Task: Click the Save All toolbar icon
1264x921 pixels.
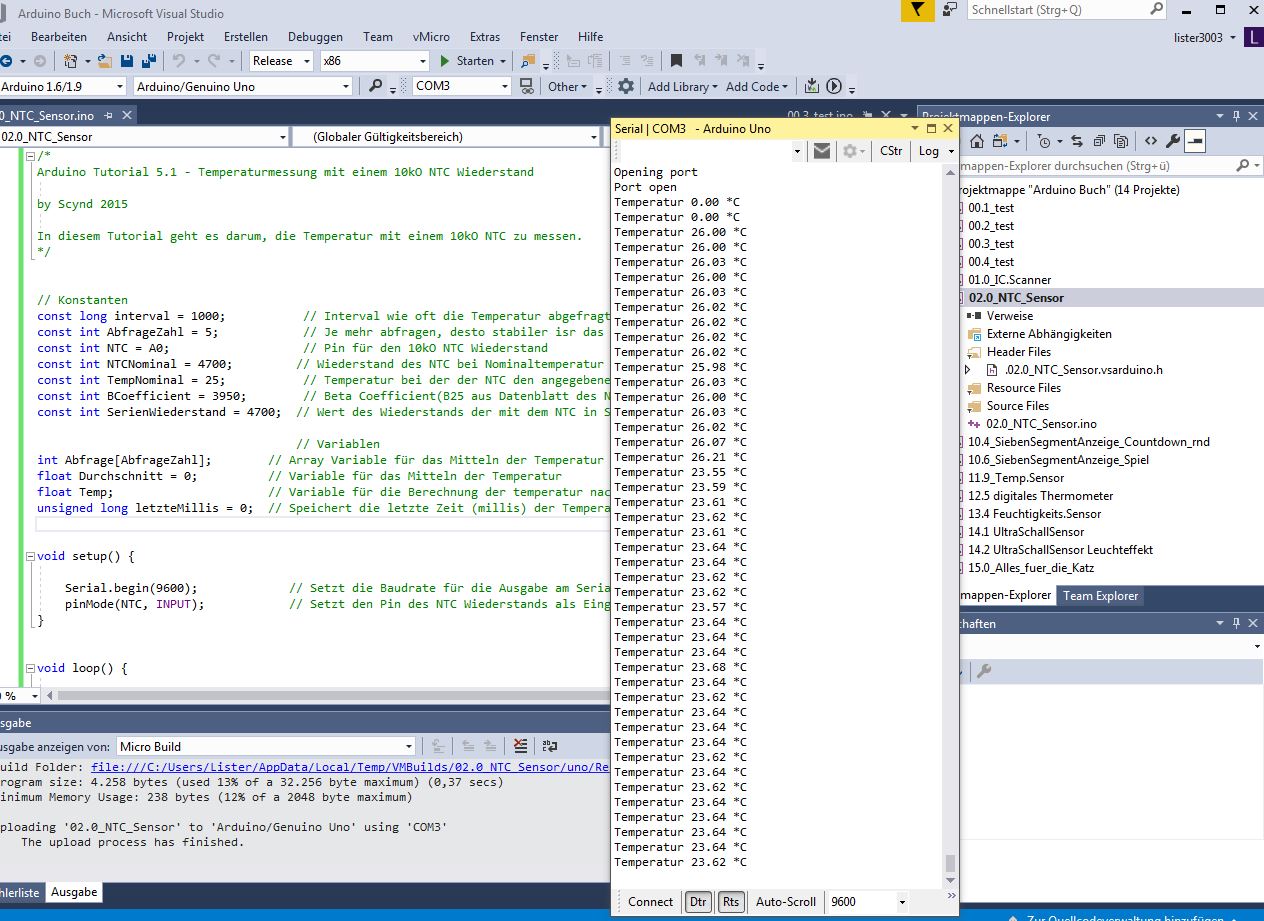Action: point(149,61)
